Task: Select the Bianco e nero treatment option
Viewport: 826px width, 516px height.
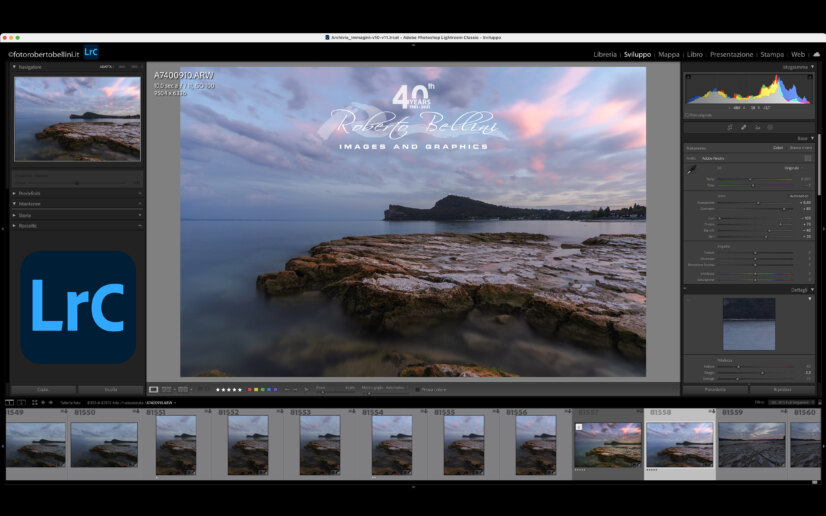Action: coord(800,148)
